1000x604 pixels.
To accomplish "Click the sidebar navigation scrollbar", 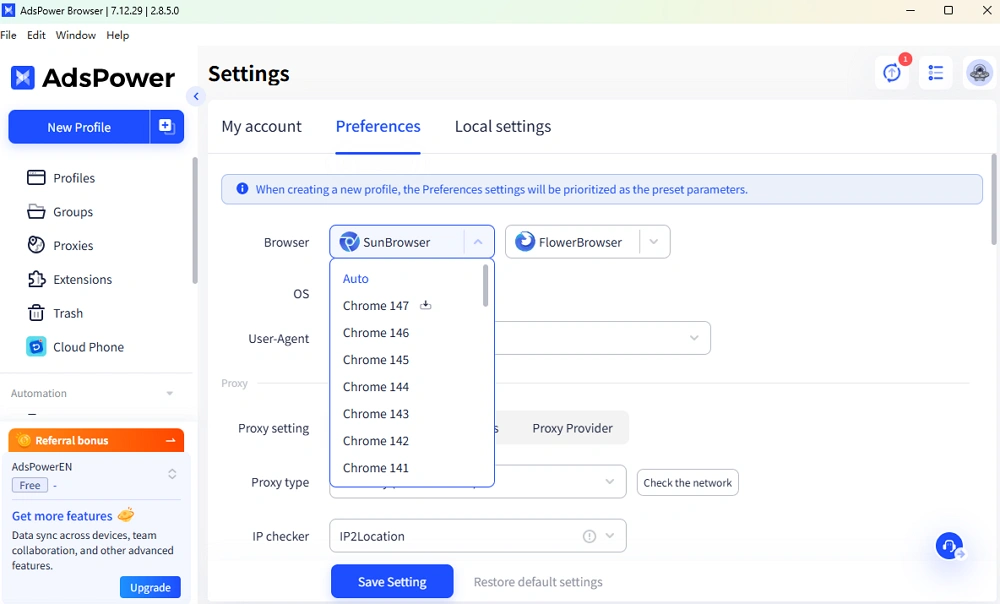I will pos(195,220).
